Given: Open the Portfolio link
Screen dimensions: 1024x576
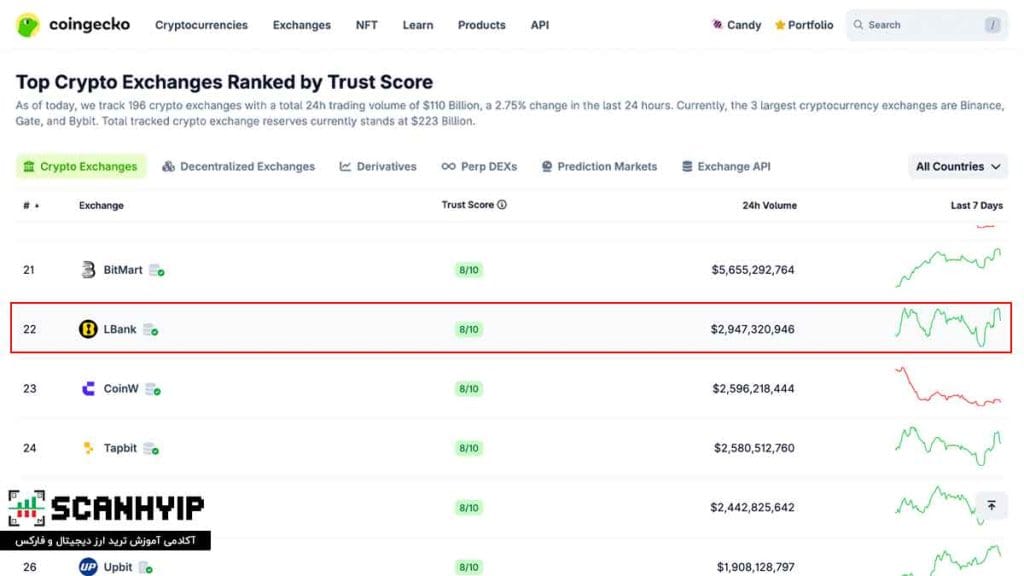Looking at the screenshot, I should (804, 25).
